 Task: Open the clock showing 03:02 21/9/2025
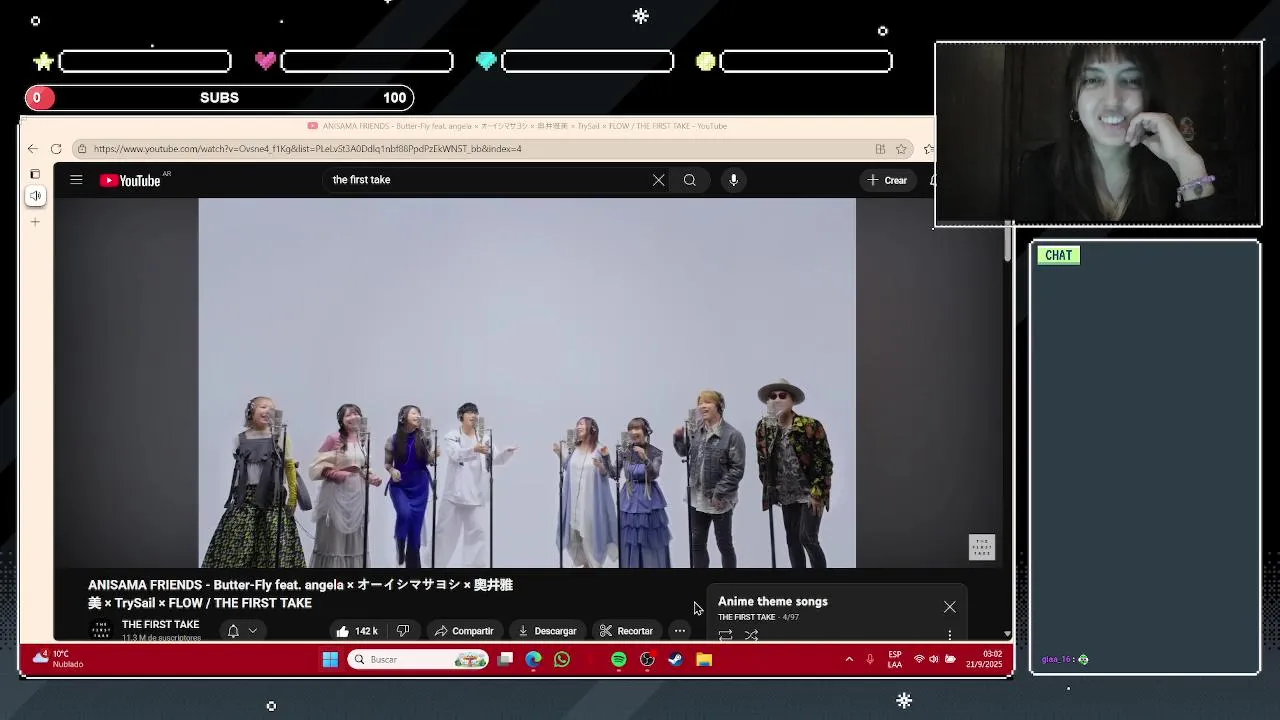984,660
